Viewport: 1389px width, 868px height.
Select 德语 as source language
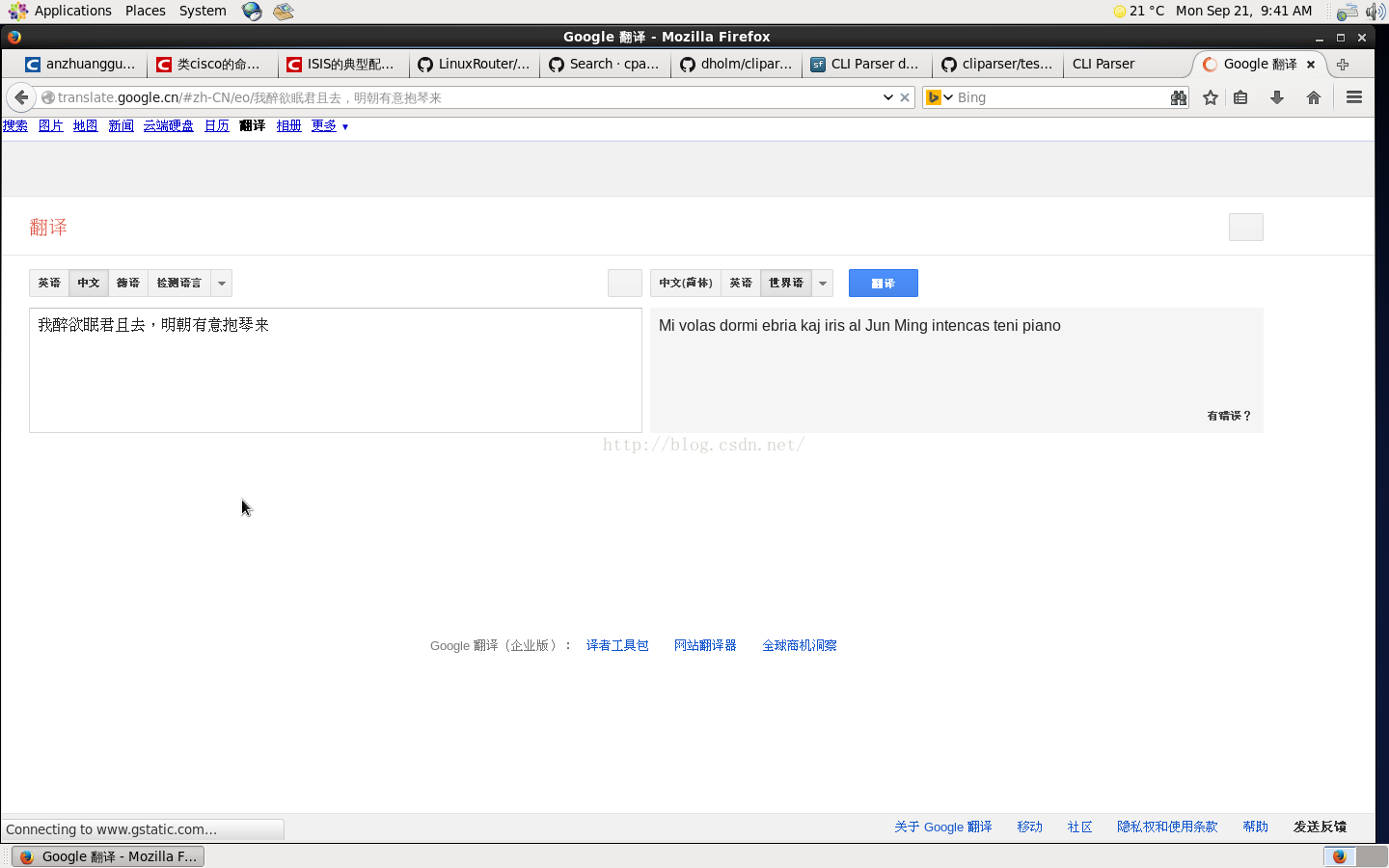click(x=128, y=283)
